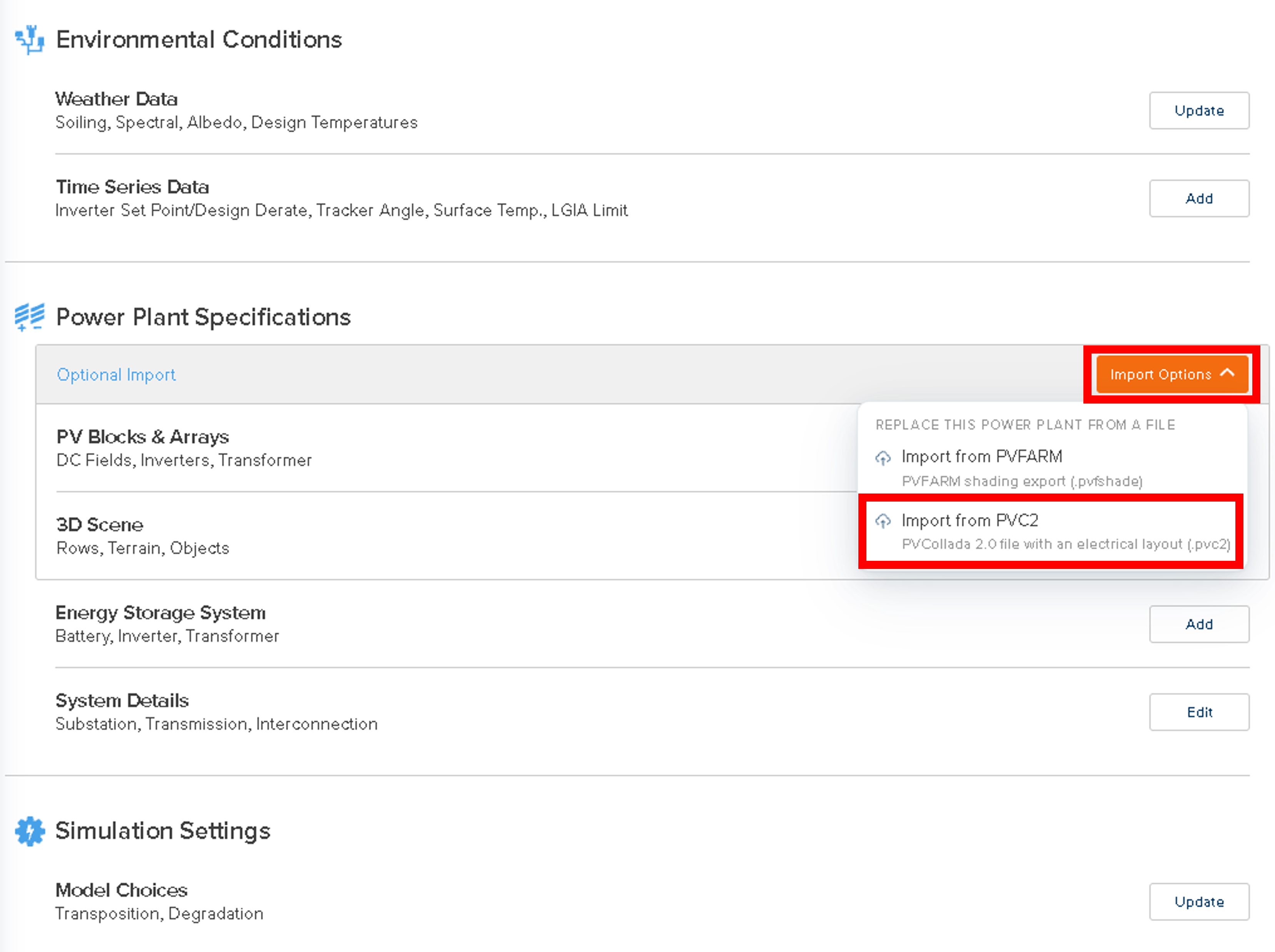Click the Simulation Settings gear icon
This screenshot has height=952, width=1275.
coord(29,831)
